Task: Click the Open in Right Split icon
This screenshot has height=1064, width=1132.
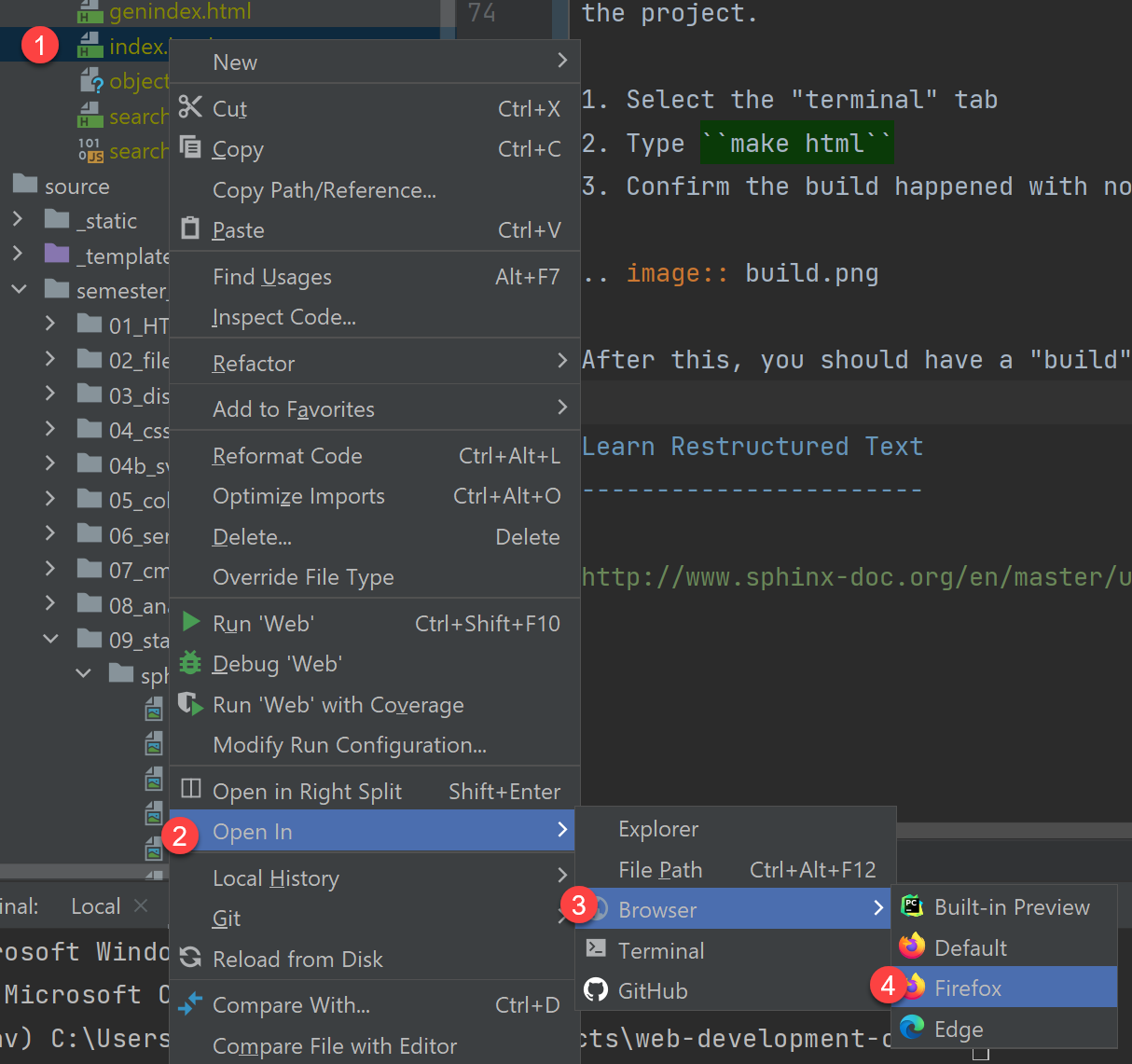Action: [191, 789]
